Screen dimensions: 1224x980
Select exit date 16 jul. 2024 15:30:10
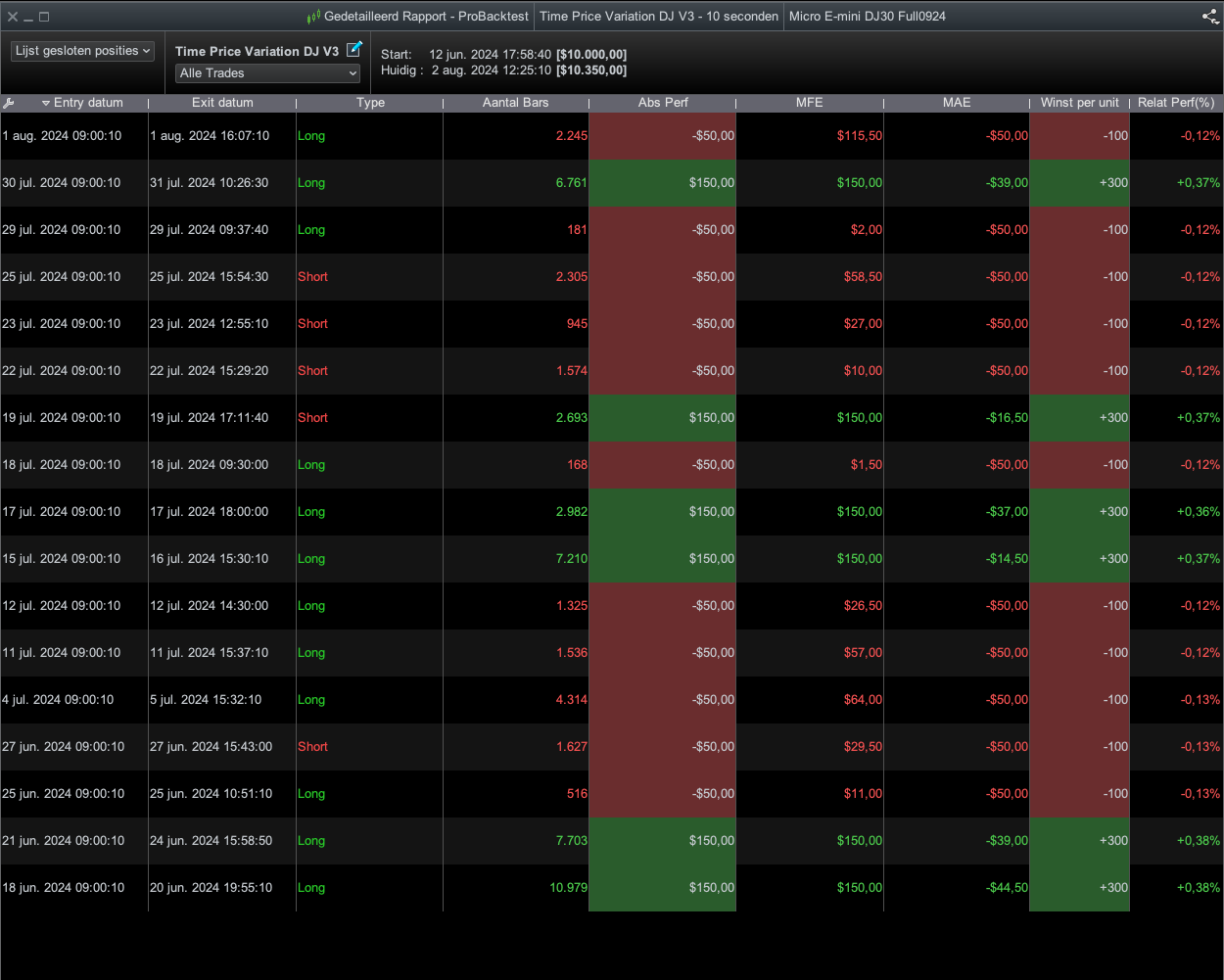(209, 559)
